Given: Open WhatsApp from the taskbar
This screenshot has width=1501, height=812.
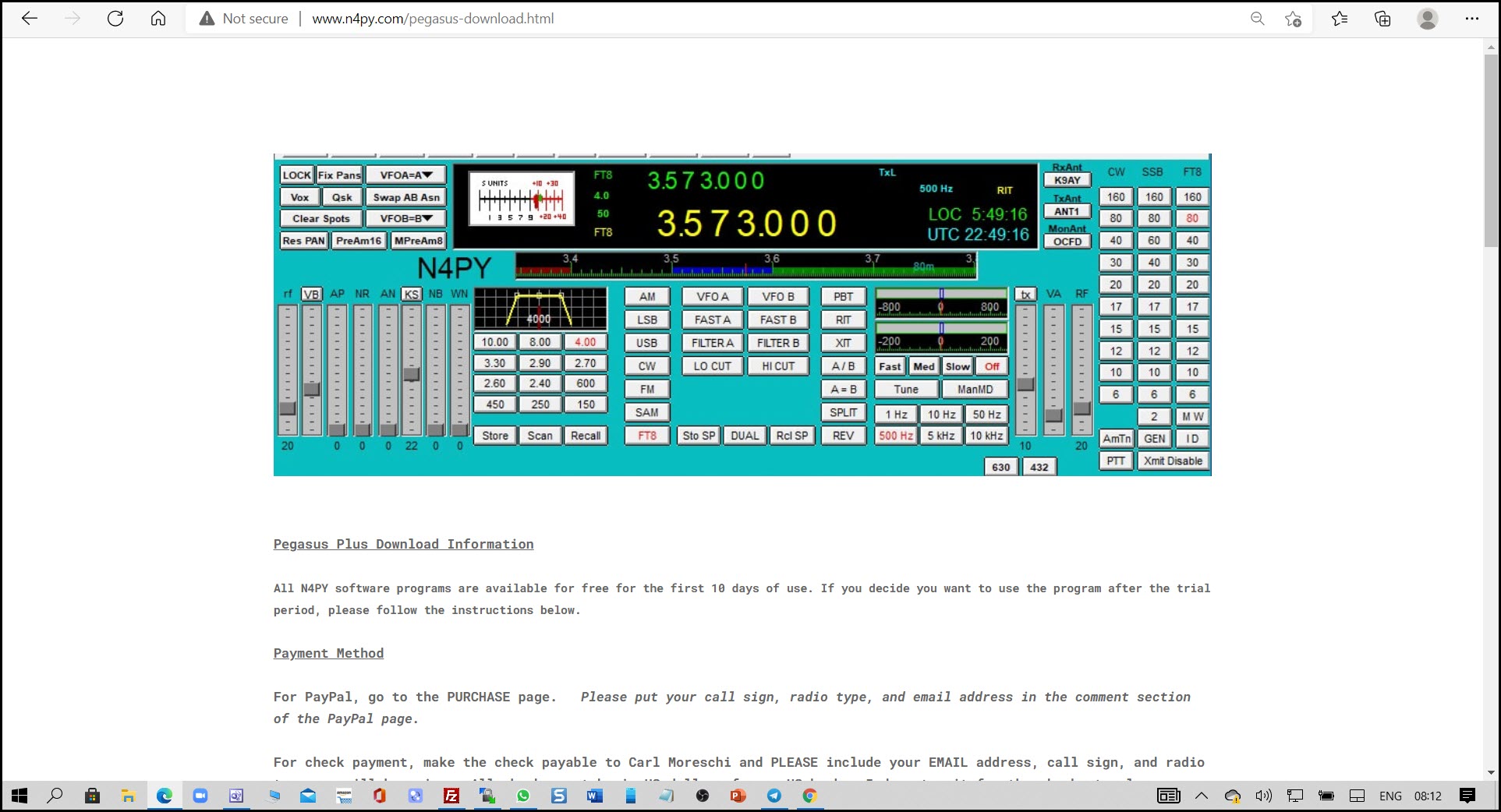Looking at the screenshot, I should [x=522, y=796].
